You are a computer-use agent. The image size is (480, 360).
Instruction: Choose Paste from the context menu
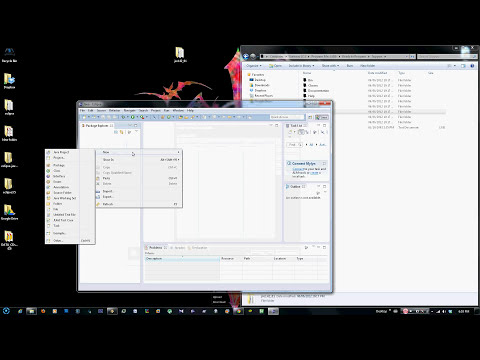[x=139, y=178]
